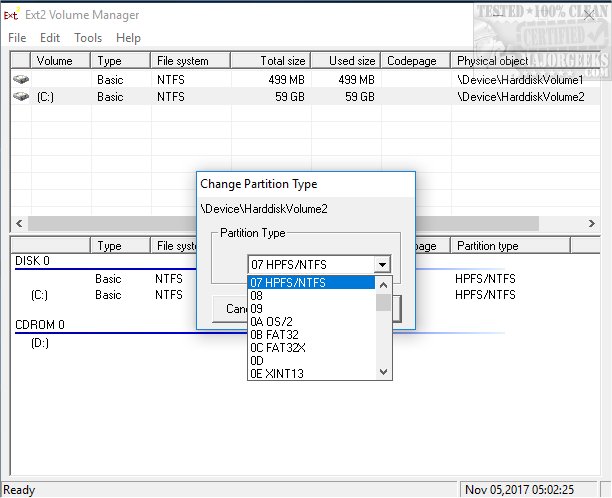This screenshot has width=612, height=498.
Task: Sort by the Type column header in volume list
Action: click(120, 60)
